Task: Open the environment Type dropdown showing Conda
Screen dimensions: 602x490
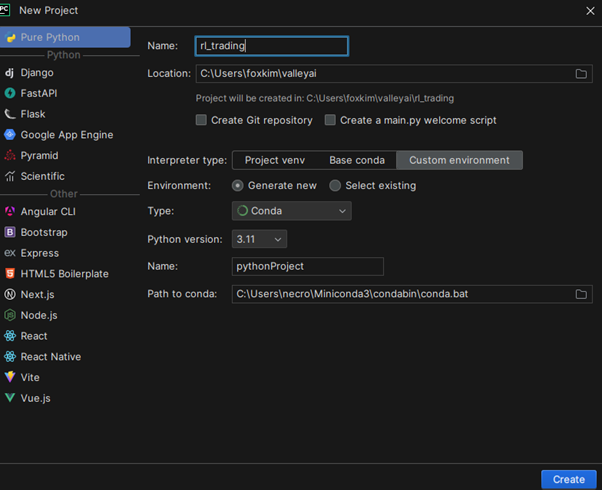Action: coord(292,211)
